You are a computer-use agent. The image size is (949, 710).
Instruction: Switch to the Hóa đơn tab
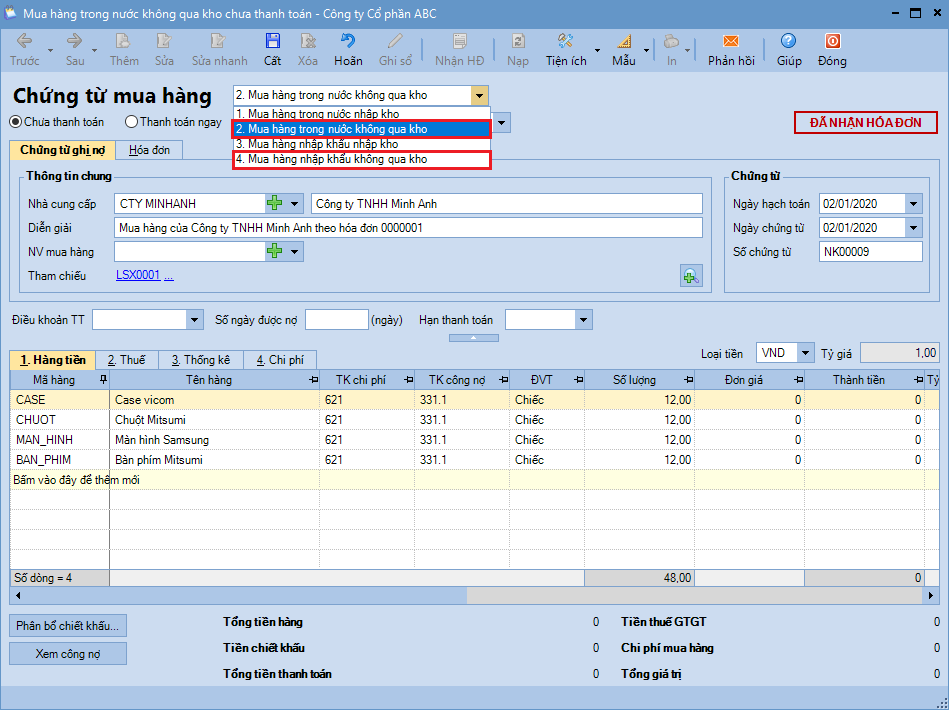click(x=149, y=150)
